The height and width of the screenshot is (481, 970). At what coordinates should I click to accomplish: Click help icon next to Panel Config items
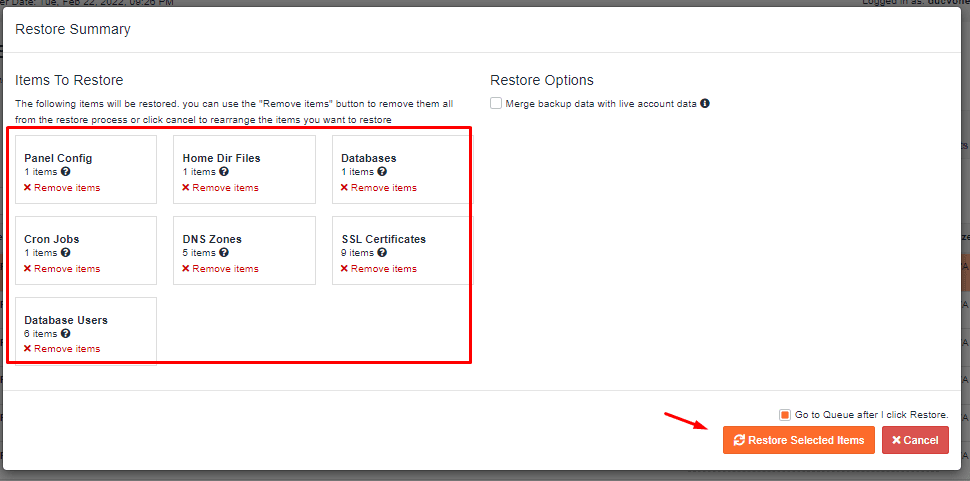point(66,172)
